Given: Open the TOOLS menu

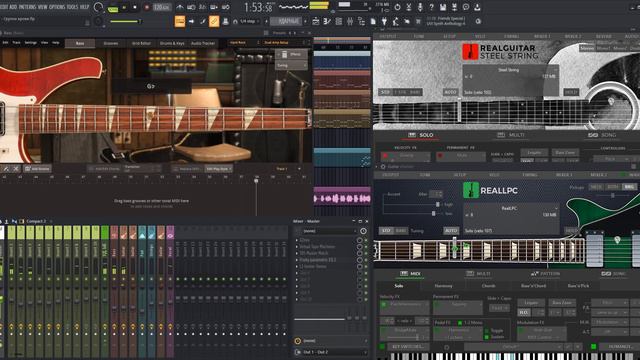Looking at the screenshot, I should coord(72,7).
